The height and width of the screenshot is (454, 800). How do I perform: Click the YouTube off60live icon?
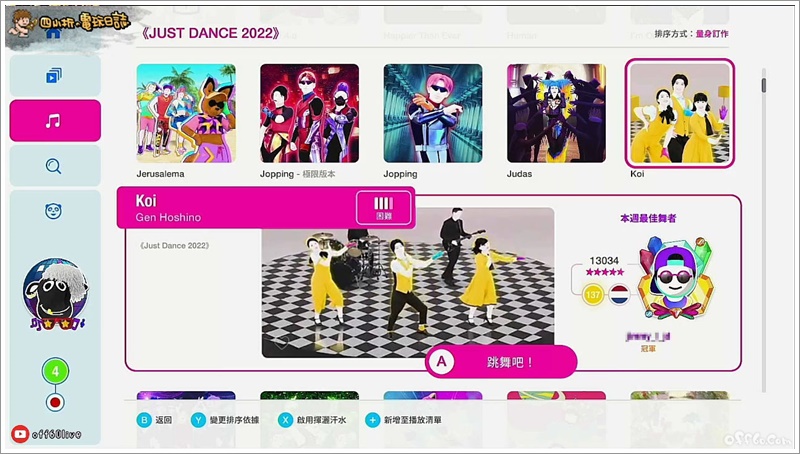pos(20,434)
